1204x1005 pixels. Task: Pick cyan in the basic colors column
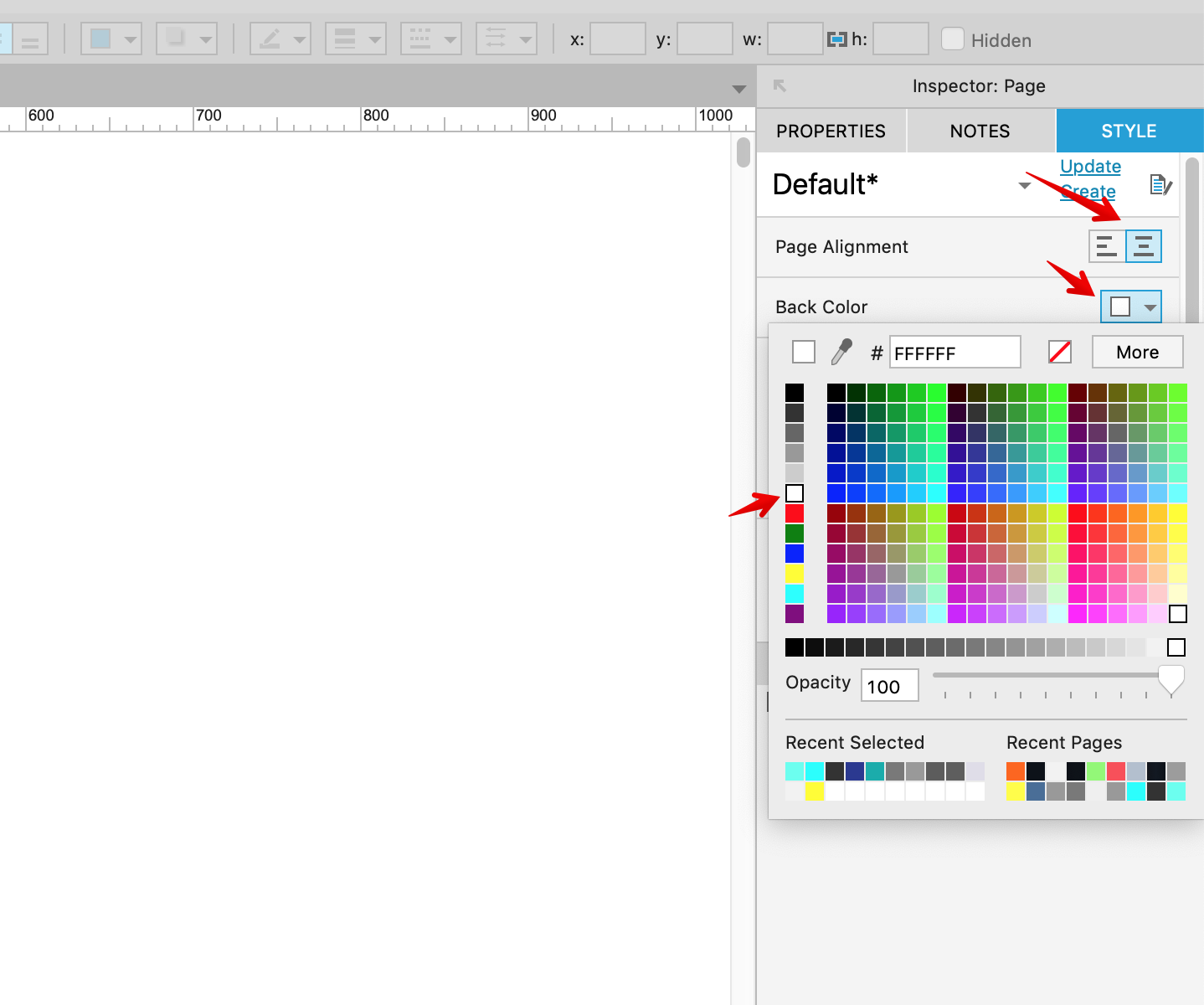point(795,594)
